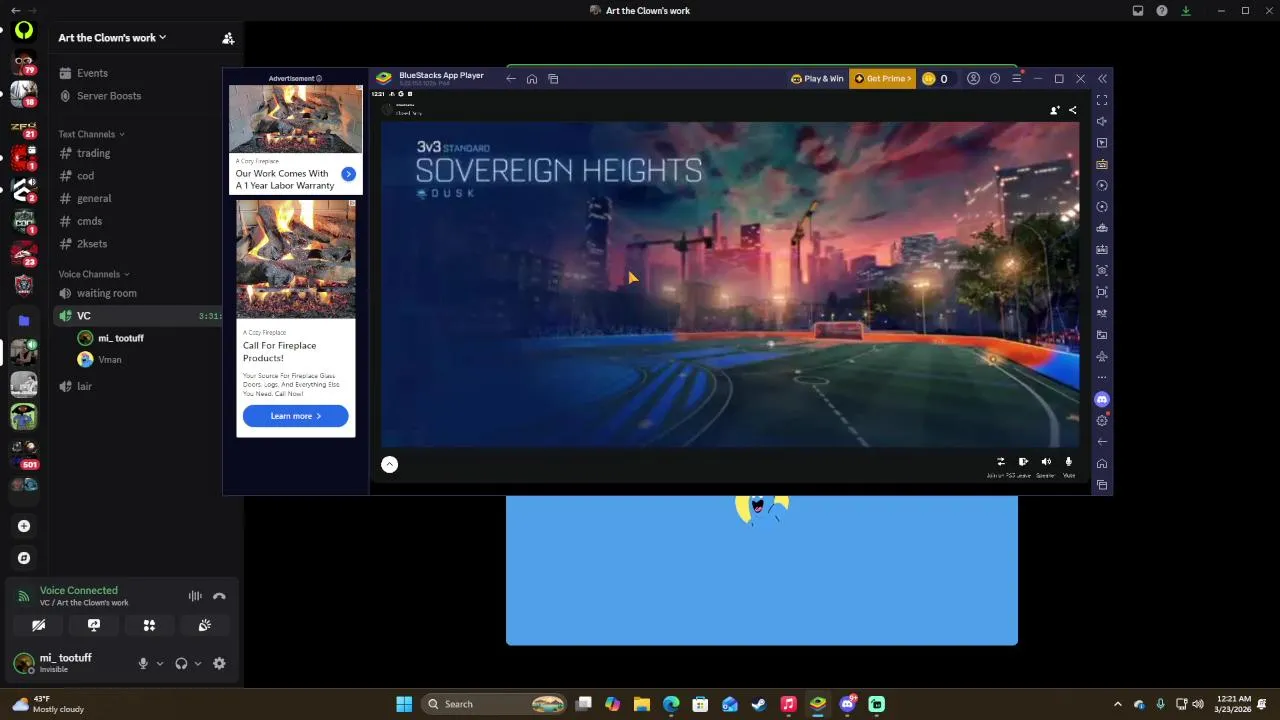
Task: Select mi_tootuff in the VC member list
Action: (x=120, y=338)
